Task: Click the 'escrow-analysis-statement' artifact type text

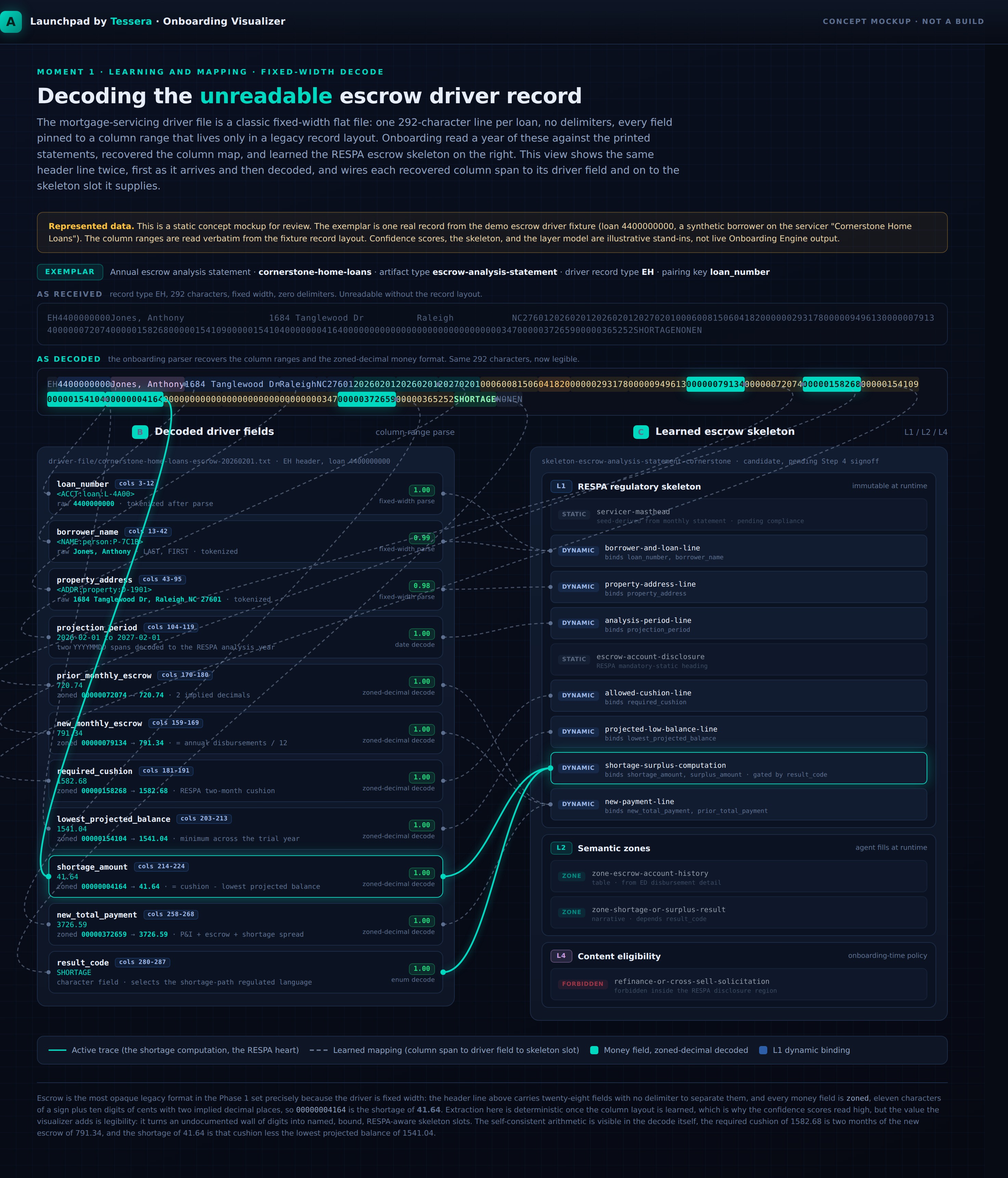Action: coord(495,272)
